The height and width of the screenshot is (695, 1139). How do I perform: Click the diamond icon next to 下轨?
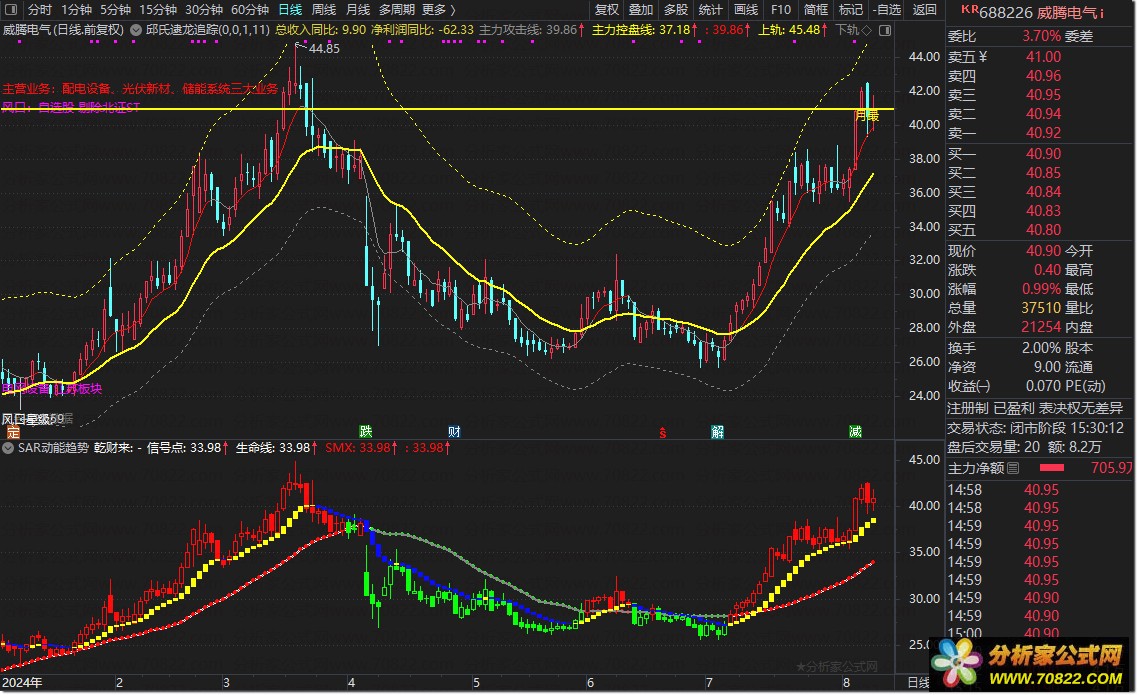pyautogui.click(x=866, y=31)
